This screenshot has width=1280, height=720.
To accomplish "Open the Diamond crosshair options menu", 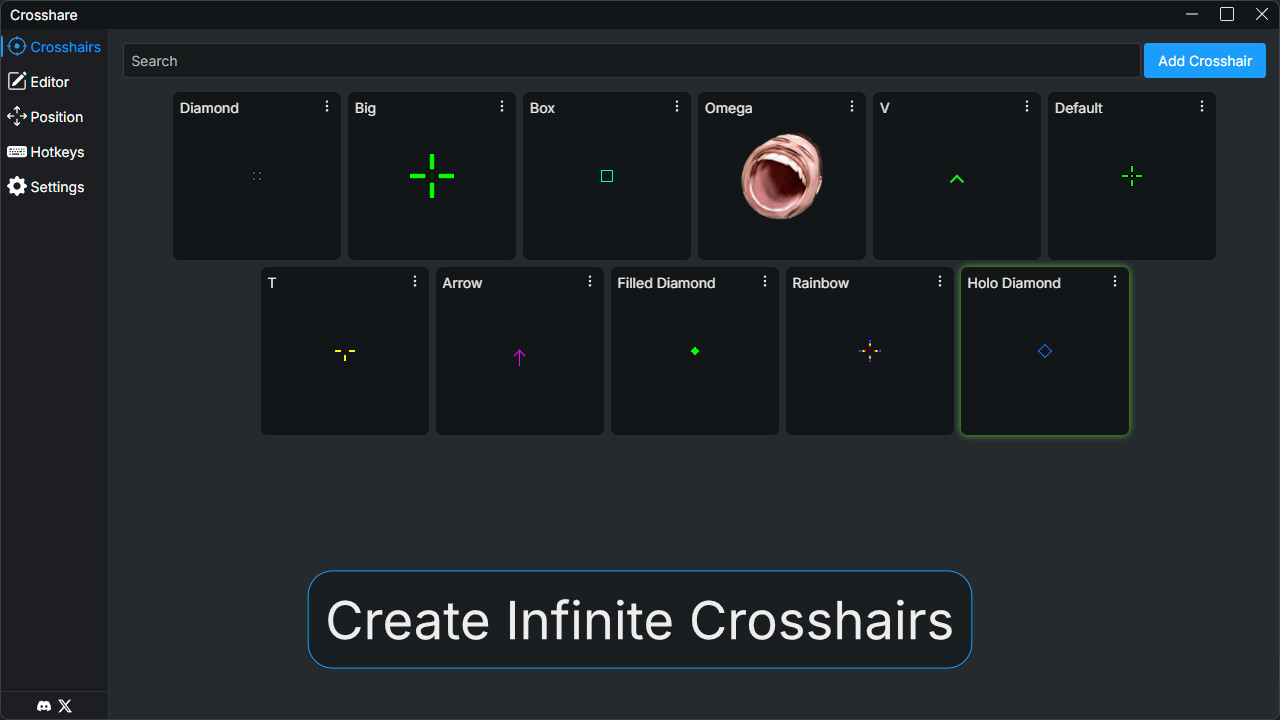I will (x=327, y=106).
